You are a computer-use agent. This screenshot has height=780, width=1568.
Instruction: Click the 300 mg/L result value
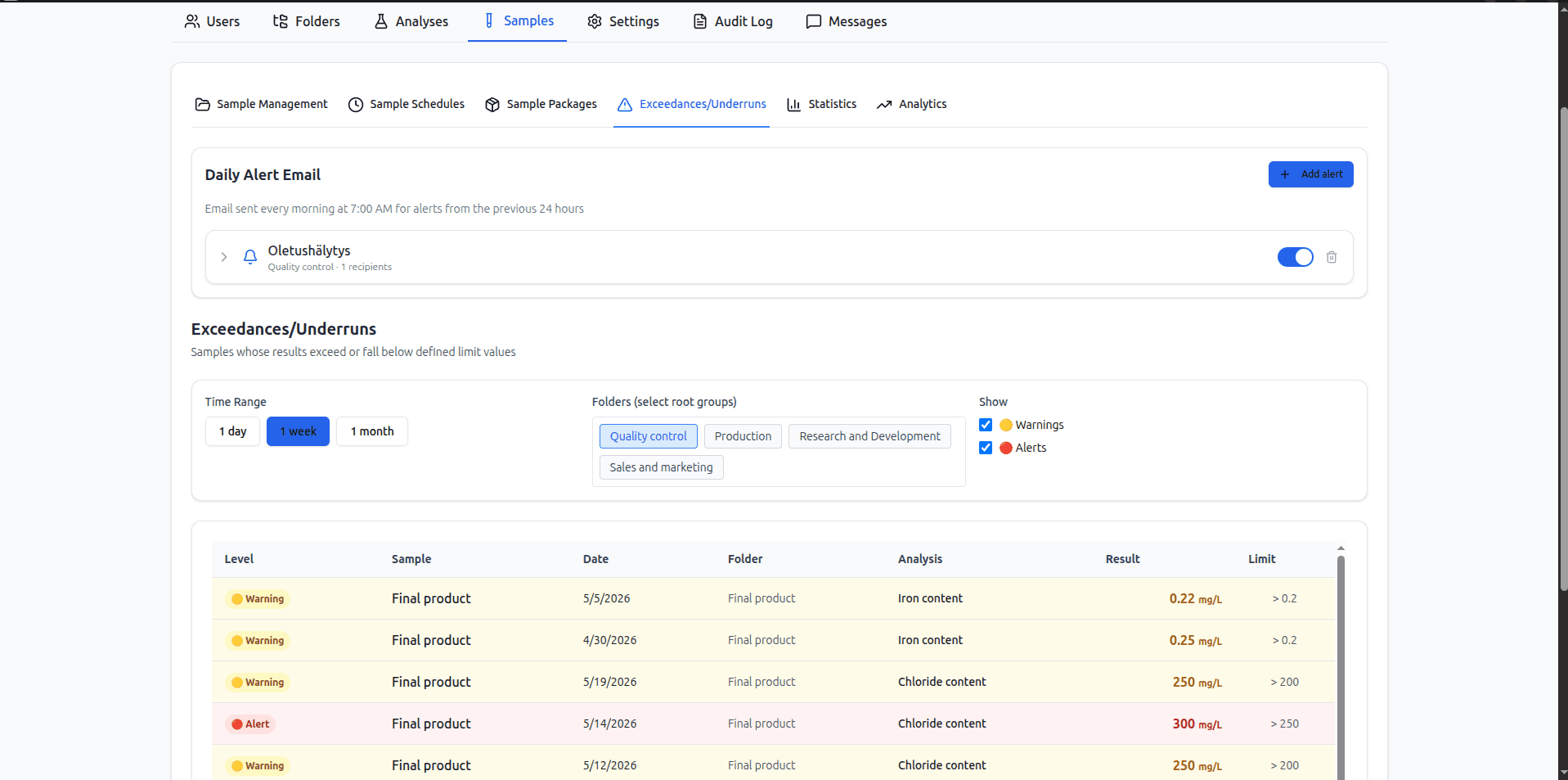point(1197,724)
